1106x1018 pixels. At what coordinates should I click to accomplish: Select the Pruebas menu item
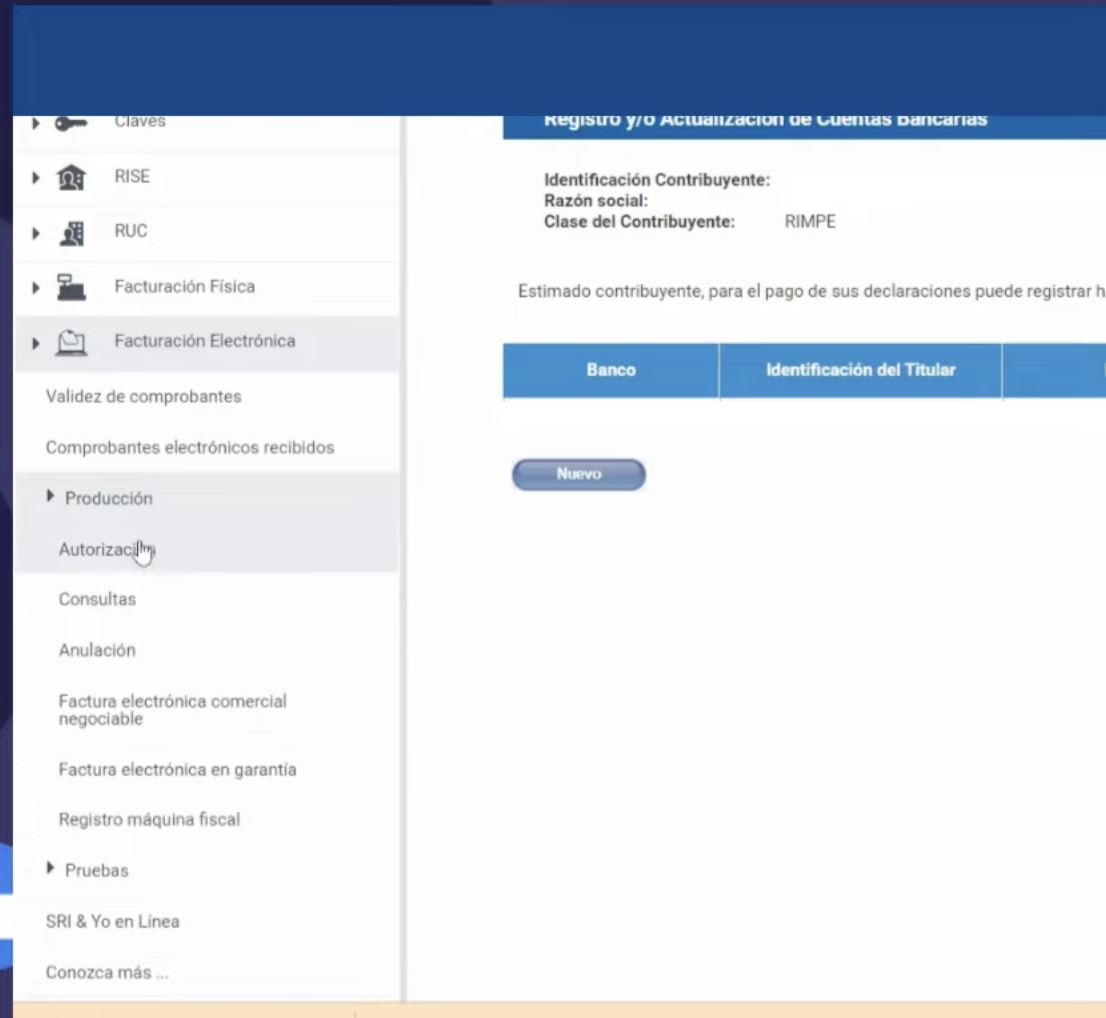[x=97, y=871]
